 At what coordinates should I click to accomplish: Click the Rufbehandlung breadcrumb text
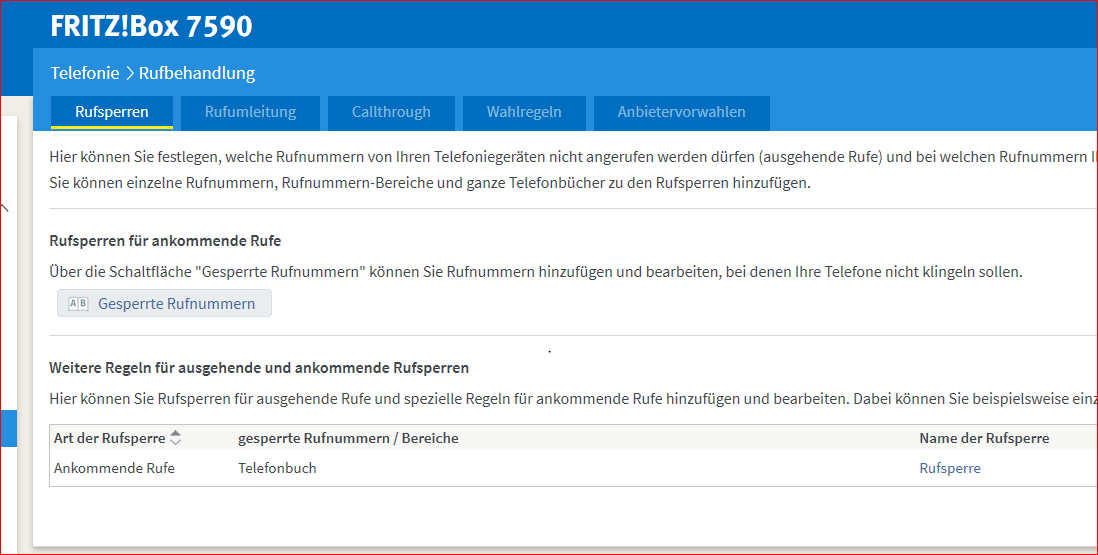[x=197, y=73]
